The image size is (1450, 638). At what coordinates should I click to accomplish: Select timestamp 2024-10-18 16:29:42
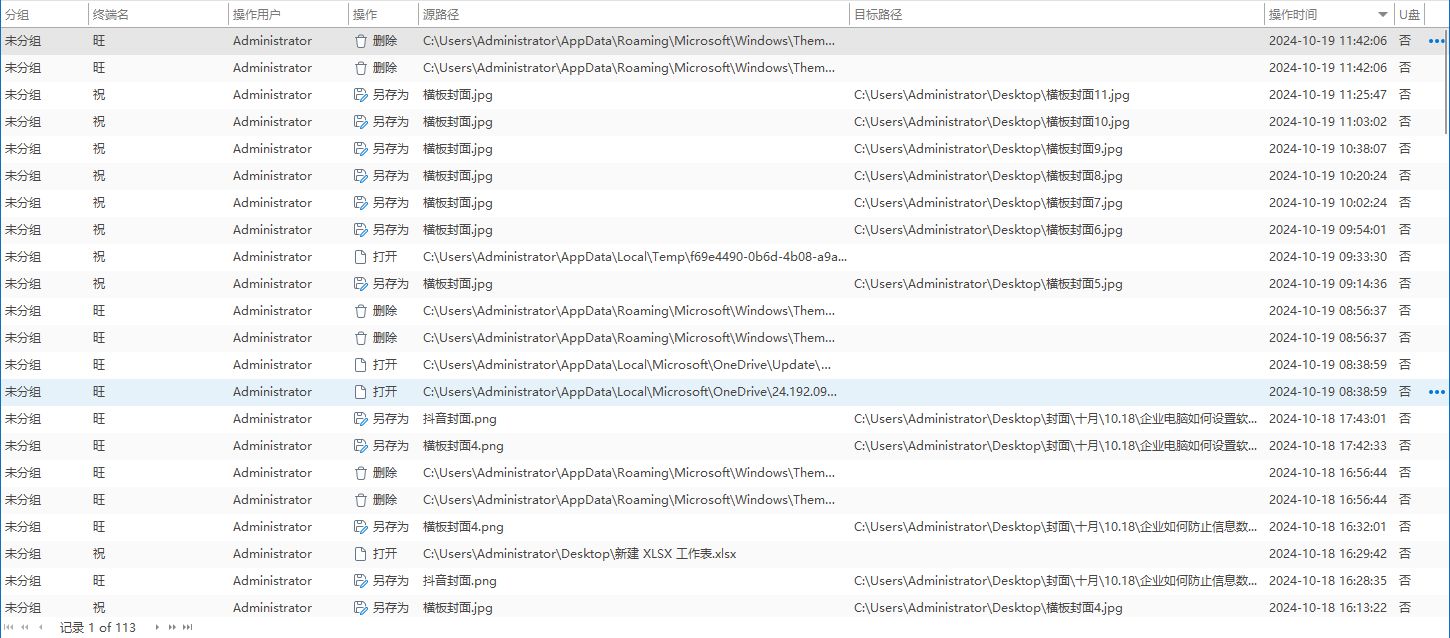point(1327,554)
